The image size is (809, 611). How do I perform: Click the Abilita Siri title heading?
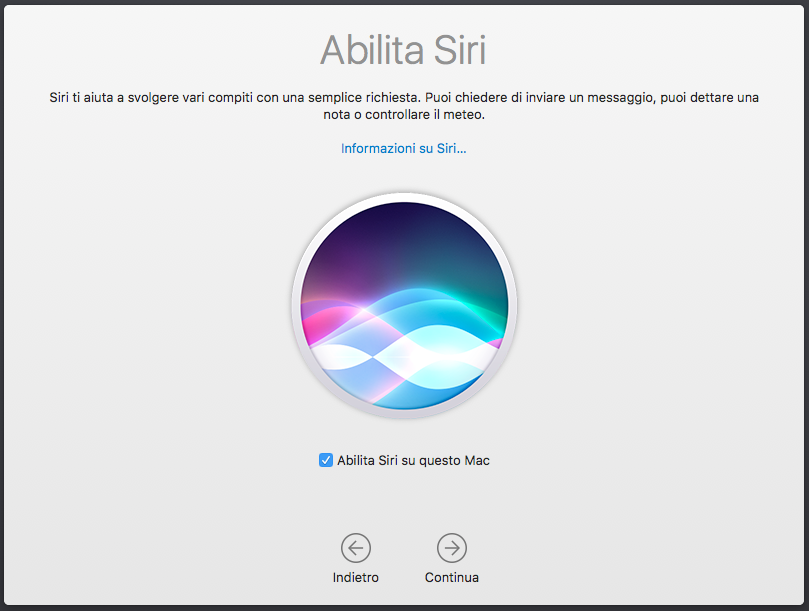click(x=403, y=50)
